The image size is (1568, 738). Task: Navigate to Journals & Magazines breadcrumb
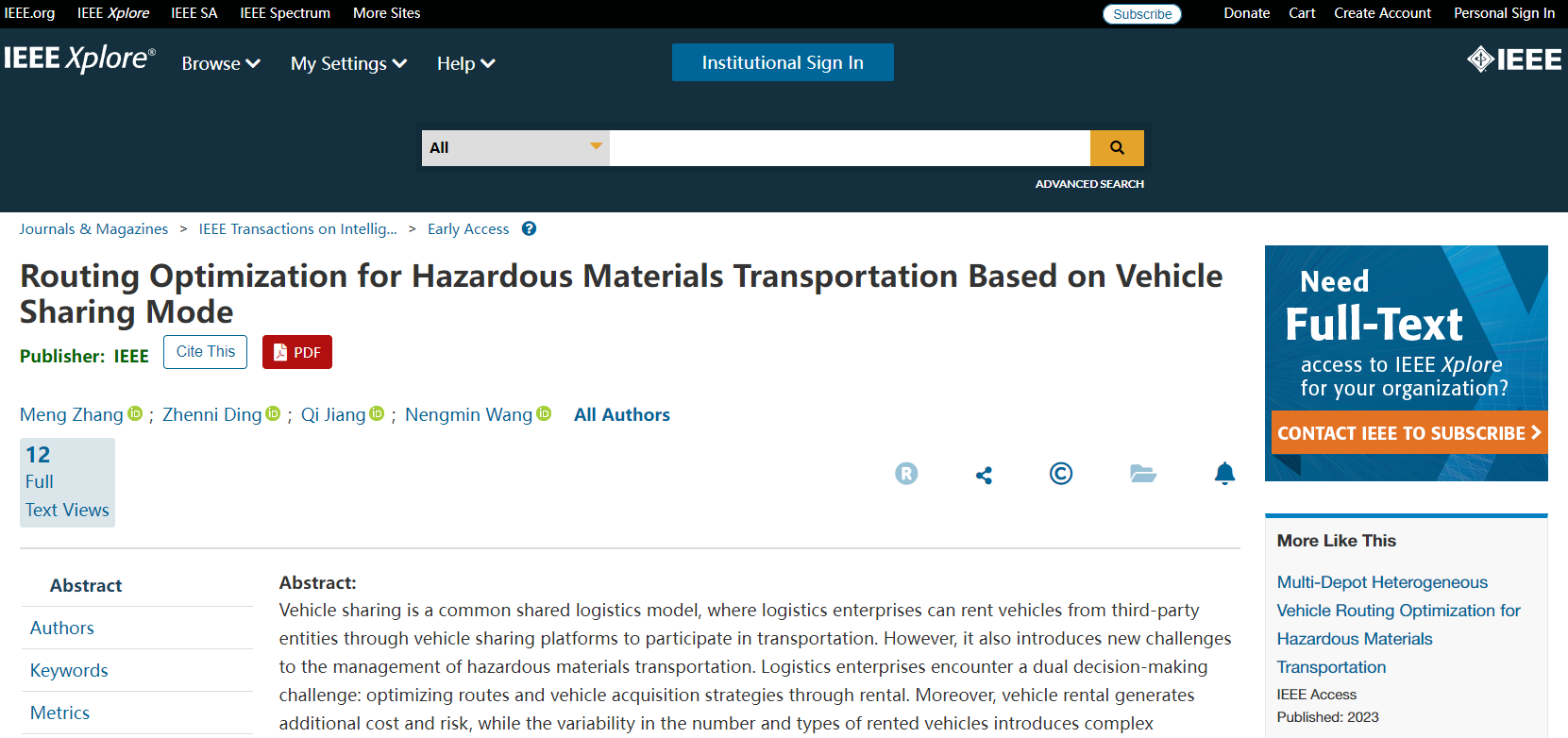click(93, 228)
